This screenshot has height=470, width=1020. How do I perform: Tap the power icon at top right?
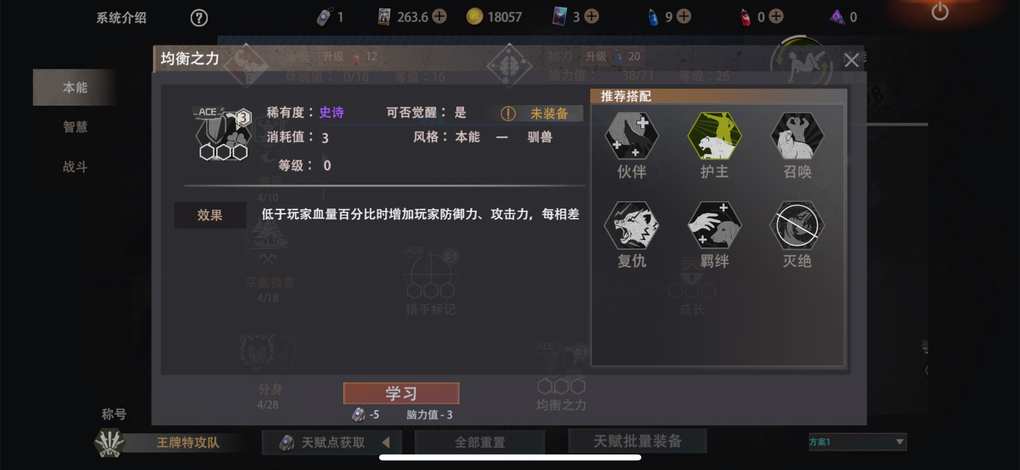click(940, 11)
